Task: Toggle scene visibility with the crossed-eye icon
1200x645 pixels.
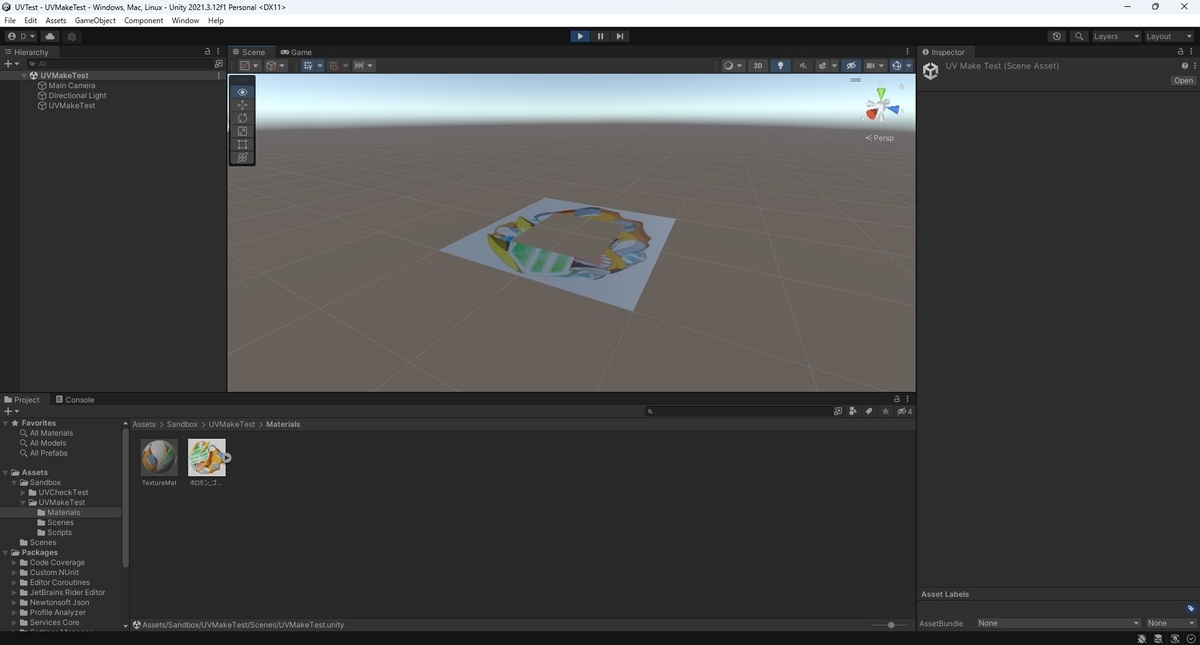Action: tap(851, 65)
